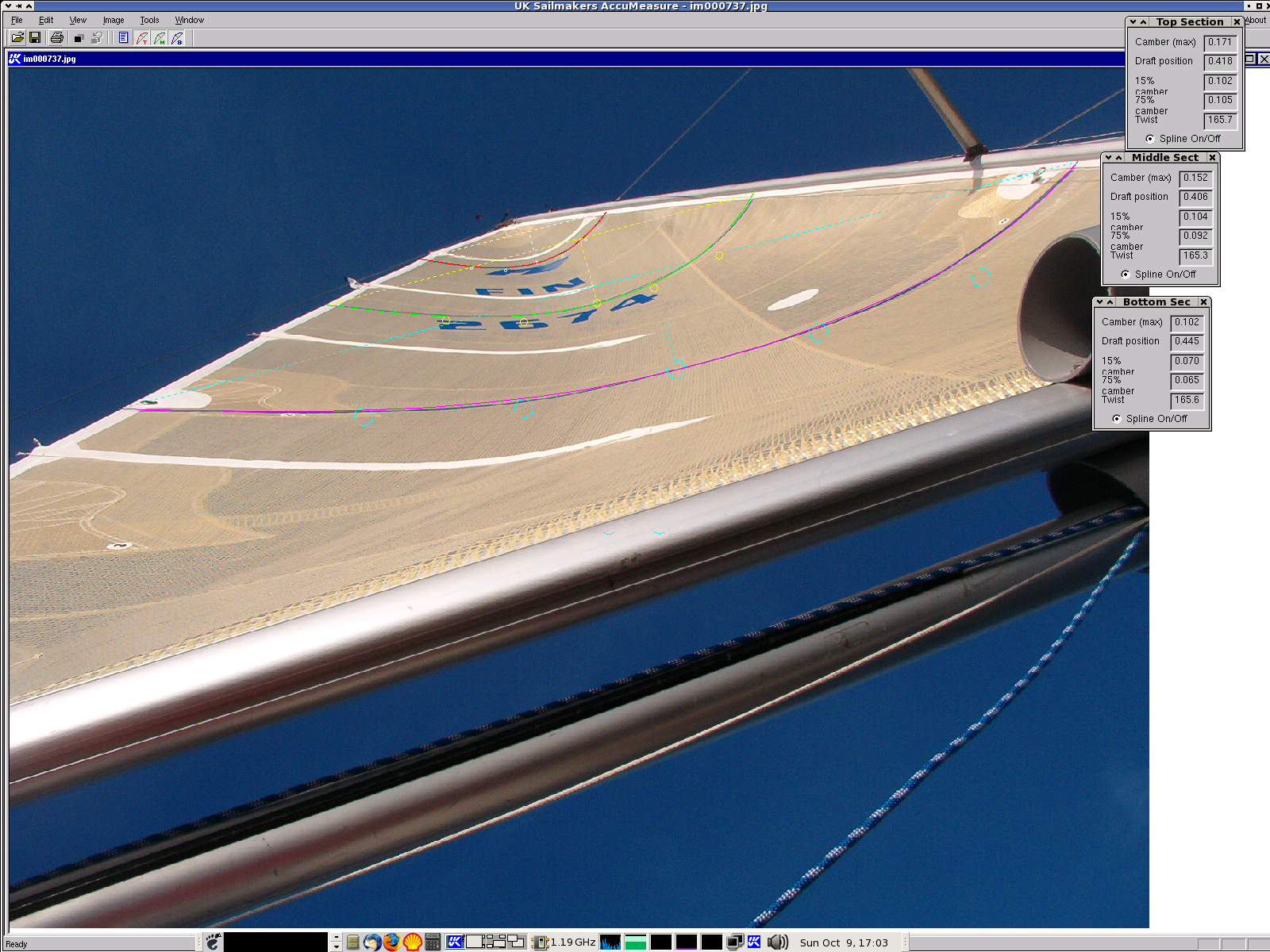Click Top Section 75% camber value 0.105
This screenshot has width=1270, height=952.
point(1220,101)
